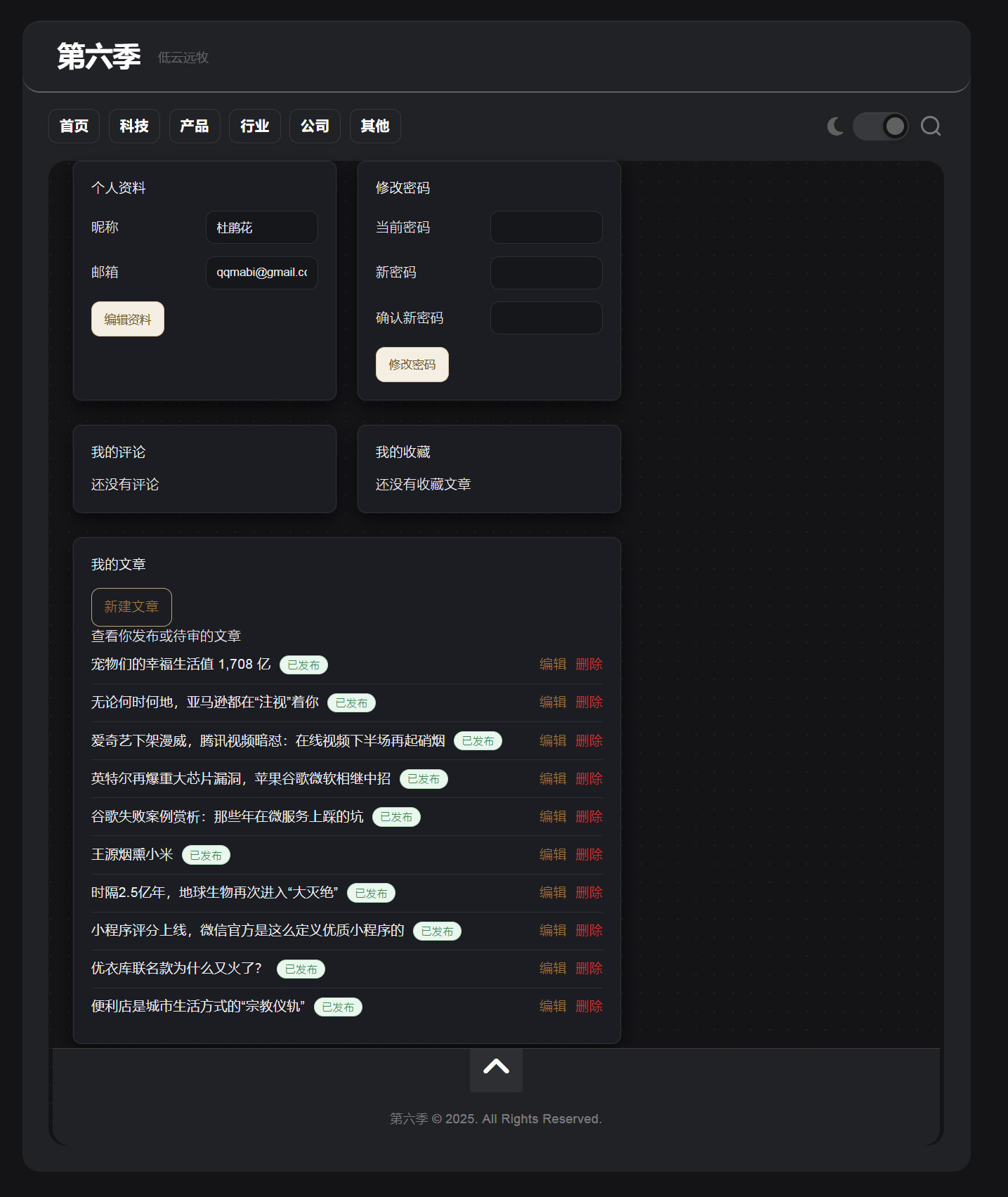The height and width of the screenshot is (1197, 1008).
Task: Focus the 新密码 input field
Action: [546, 273]
